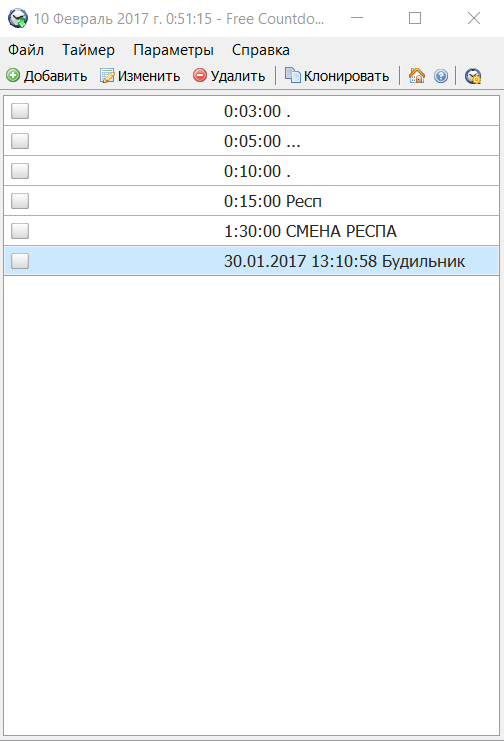This screenshot has width=504, height=741.
Task: Select the 0:05:00 timer row
Action: click(x=252, y=141)
